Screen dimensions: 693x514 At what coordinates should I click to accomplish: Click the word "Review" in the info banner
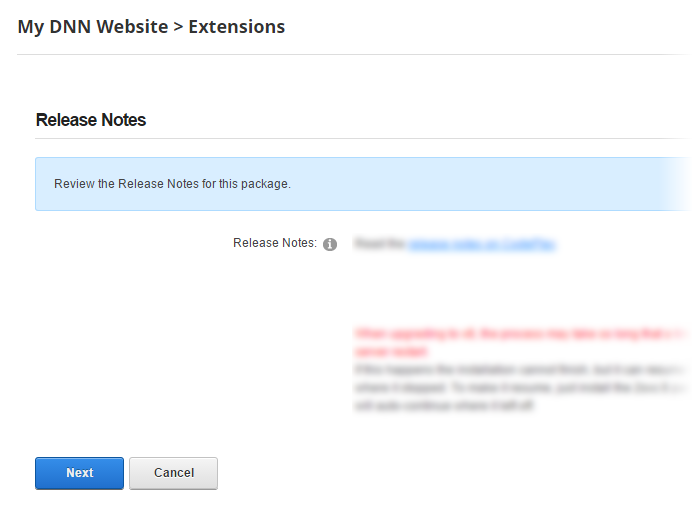[x=74, y=184]
